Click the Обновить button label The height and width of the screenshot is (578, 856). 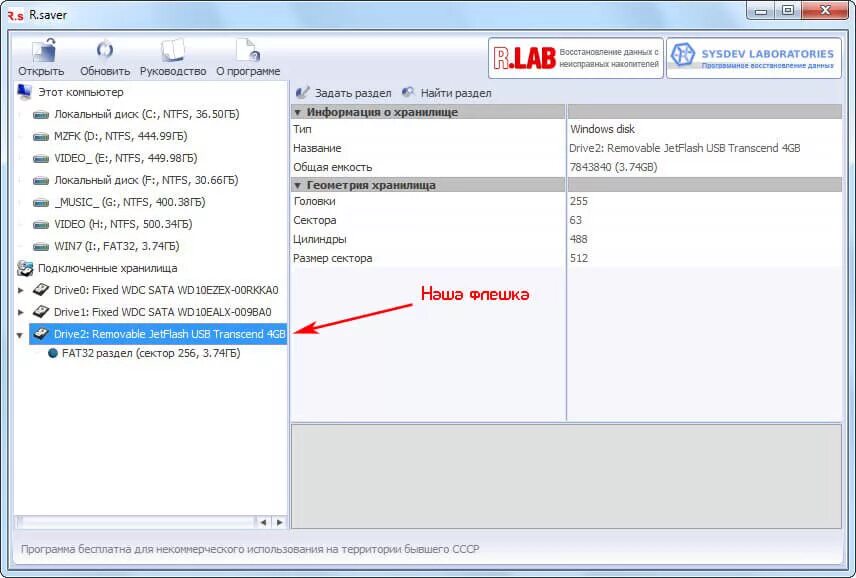(x=105, y=71)
